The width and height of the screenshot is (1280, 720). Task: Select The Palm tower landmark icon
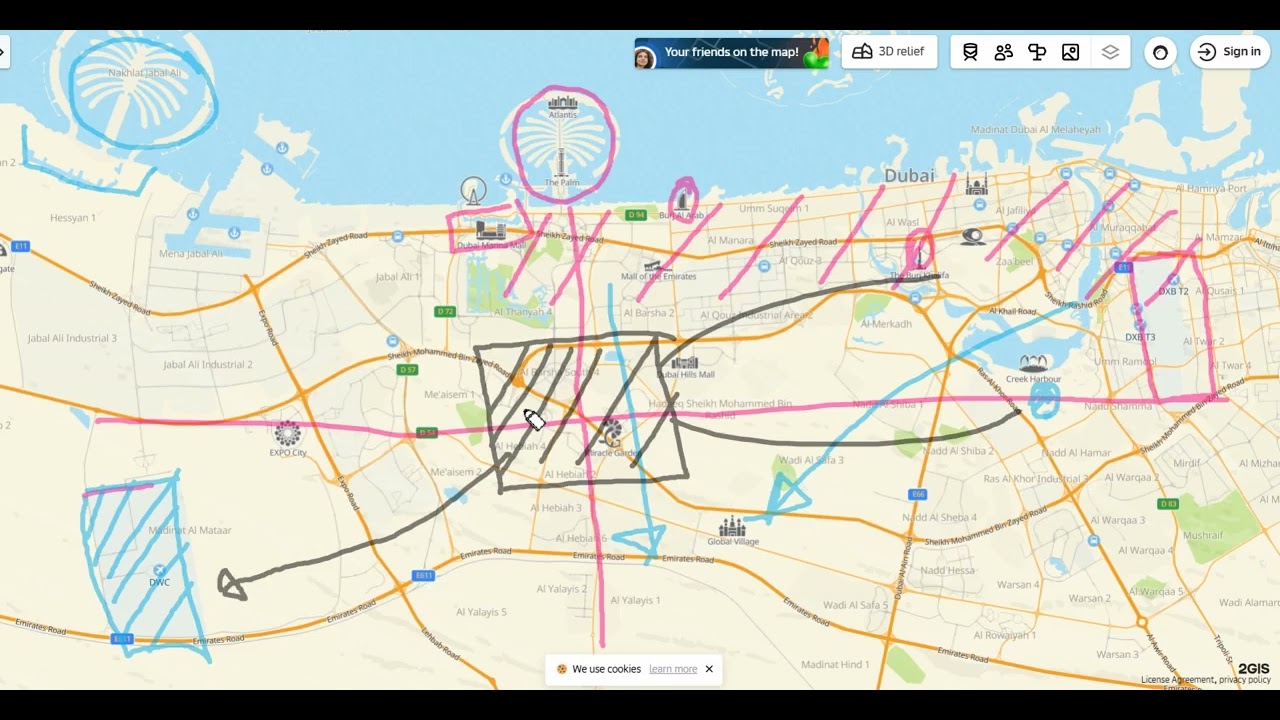tap(560, 162)
